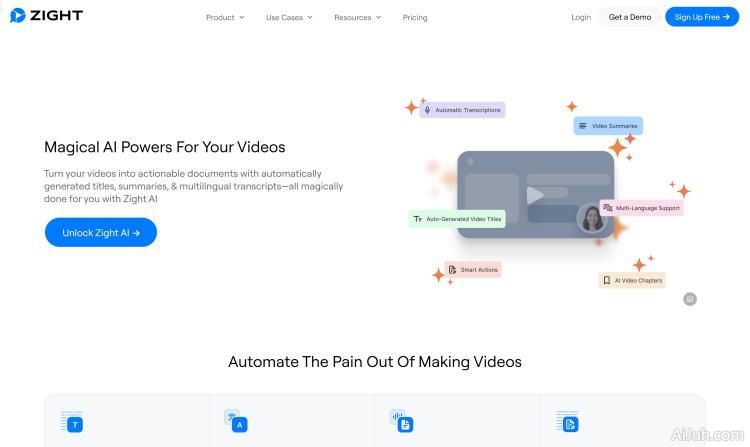Go to the Pricing page
The width and height of the screenshot is (750, 447).
tap(415, 17)
